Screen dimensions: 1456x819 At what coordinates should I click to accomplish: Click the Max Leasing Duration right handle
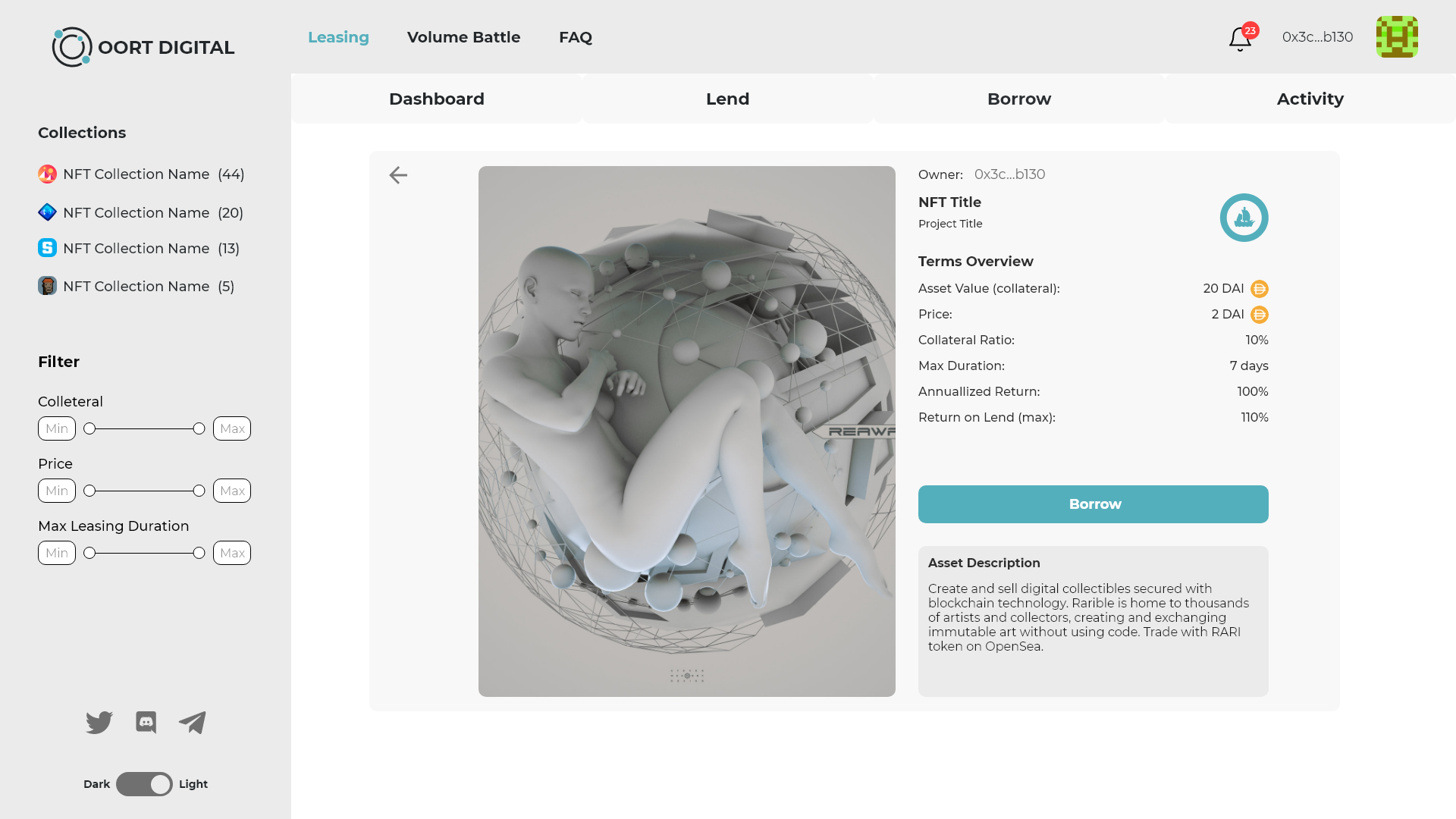point(199,553)
